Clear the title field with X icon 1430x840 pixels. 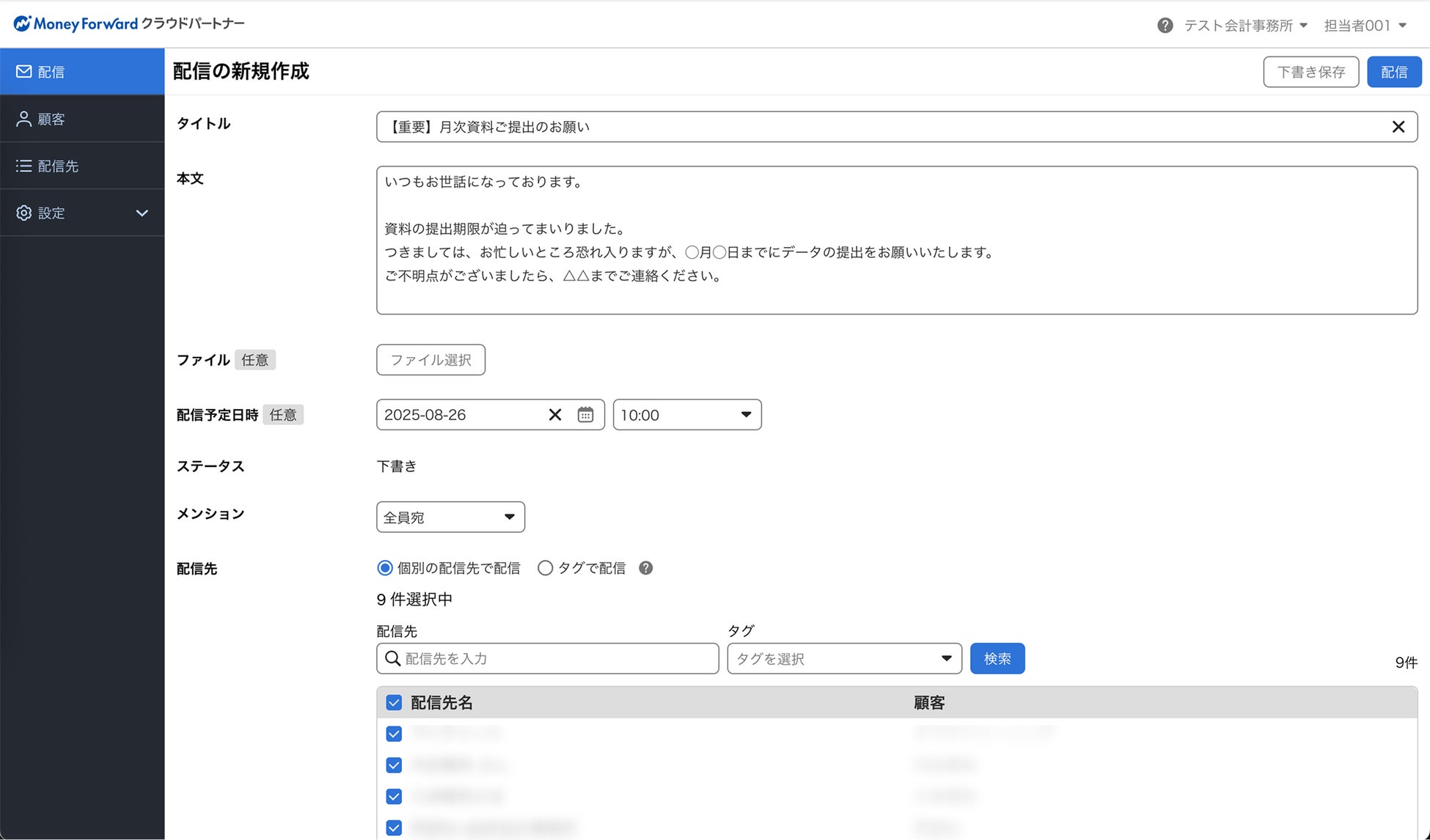tap(1398, 127)
